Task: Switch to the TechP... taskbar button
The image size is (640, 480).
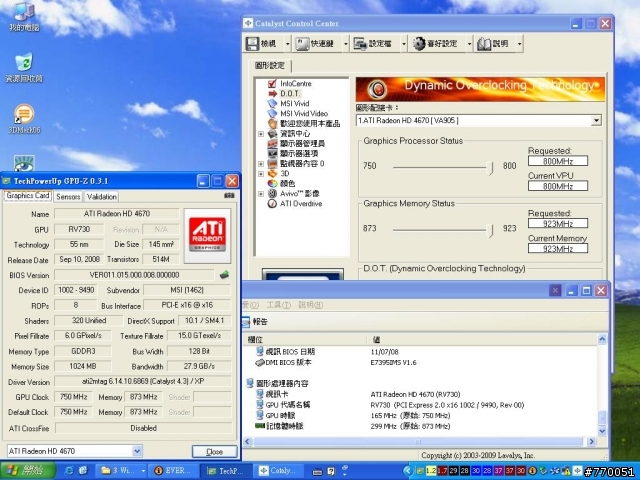Action: (x=226, y=471)
